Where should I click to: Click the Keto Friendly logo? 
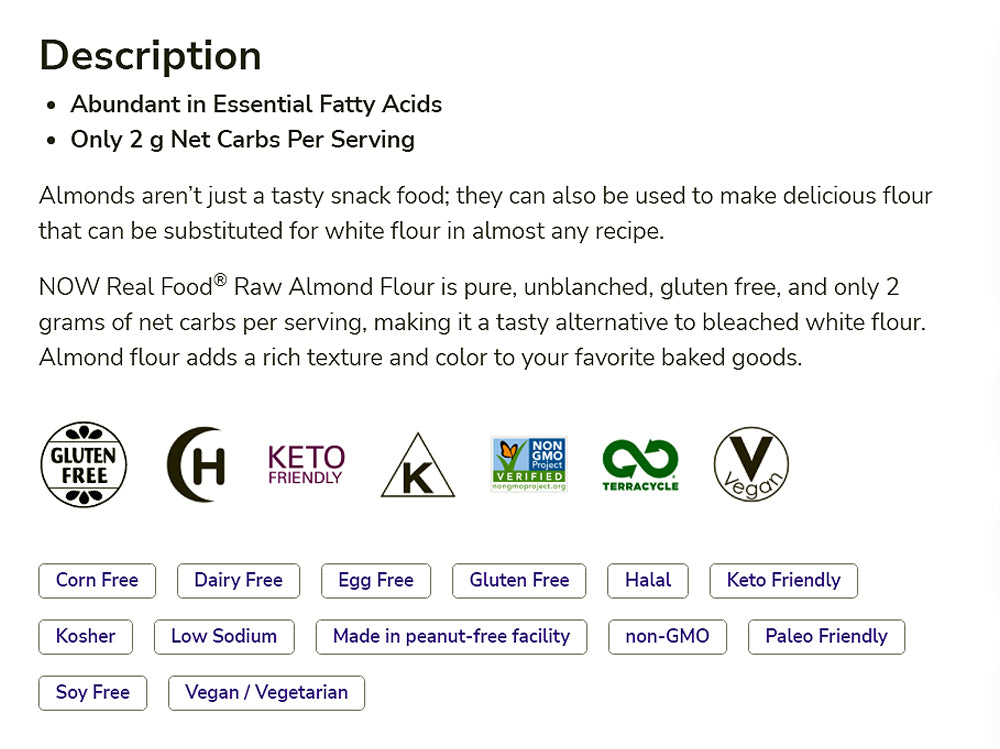point(306,465)
